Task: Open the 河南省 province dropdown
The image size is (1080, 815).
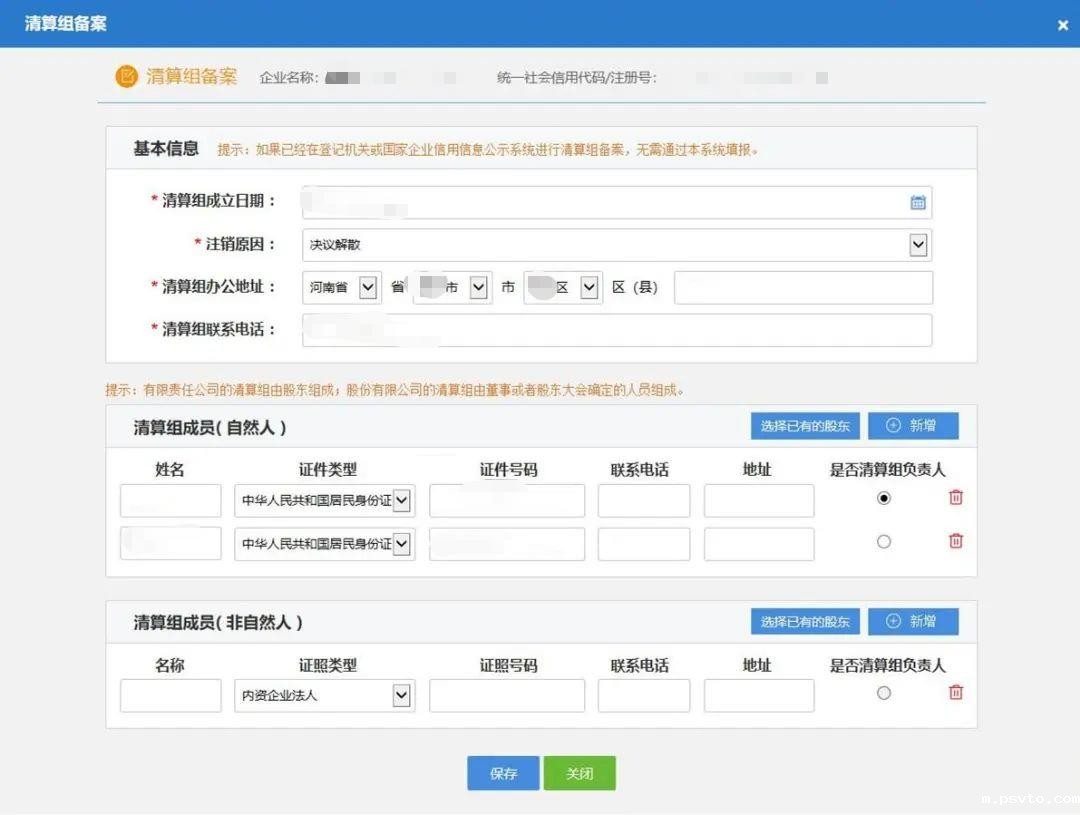Action: pos(367,288)
